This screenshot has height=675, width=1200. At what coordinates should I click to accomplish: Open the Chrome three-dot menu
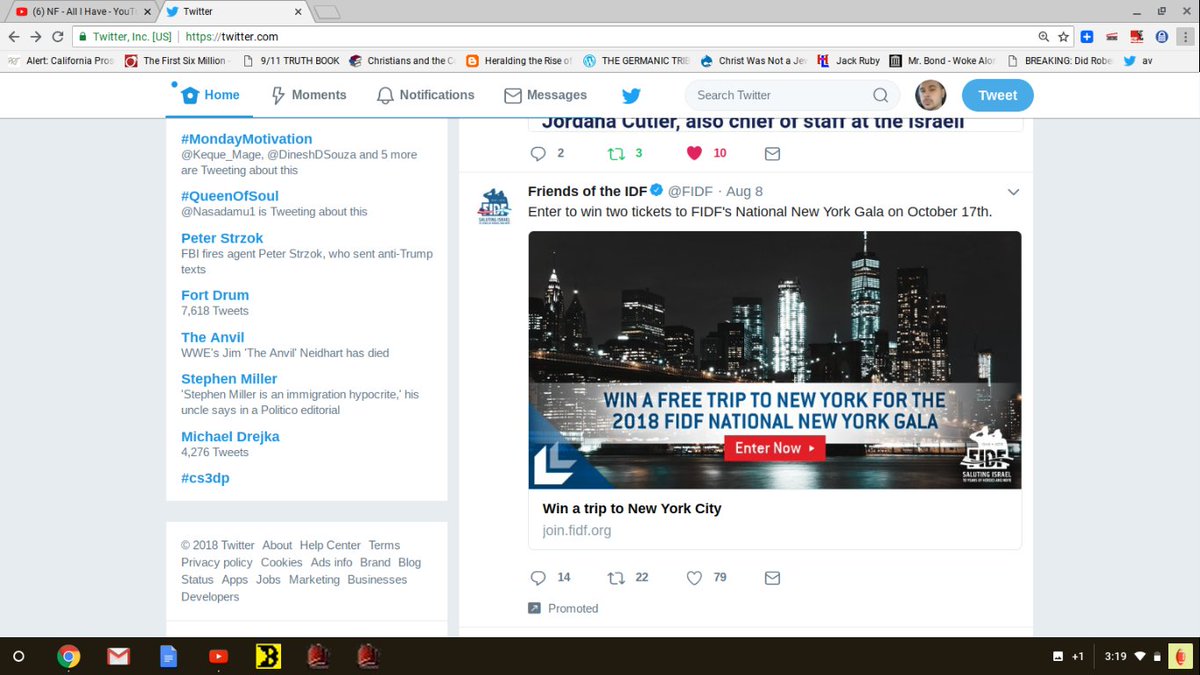click(1186, 36)
